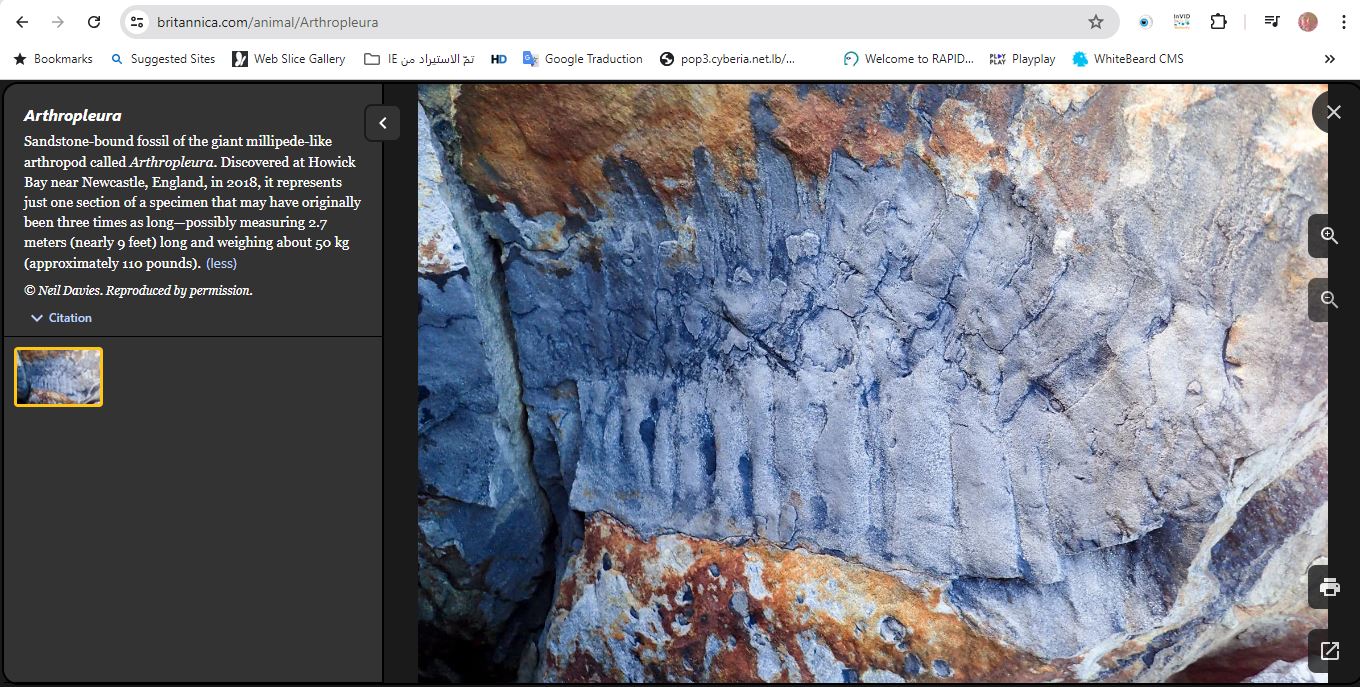
Task: Click the (less) link in caption
Action: tap(221, 264)
